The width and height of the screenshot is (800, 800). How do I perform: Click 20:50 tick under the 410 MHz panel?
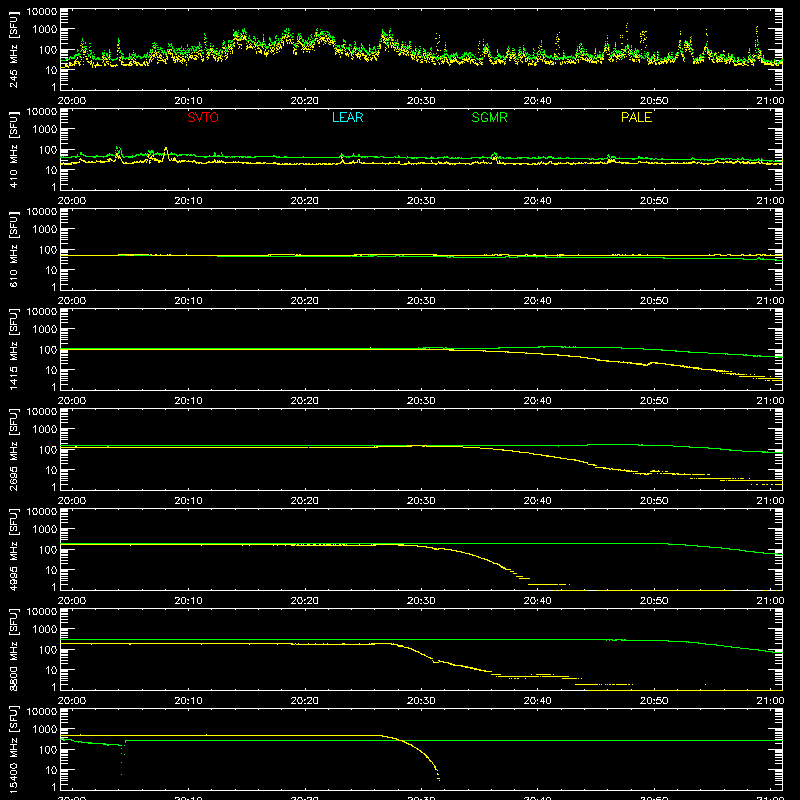click(654, 201)
